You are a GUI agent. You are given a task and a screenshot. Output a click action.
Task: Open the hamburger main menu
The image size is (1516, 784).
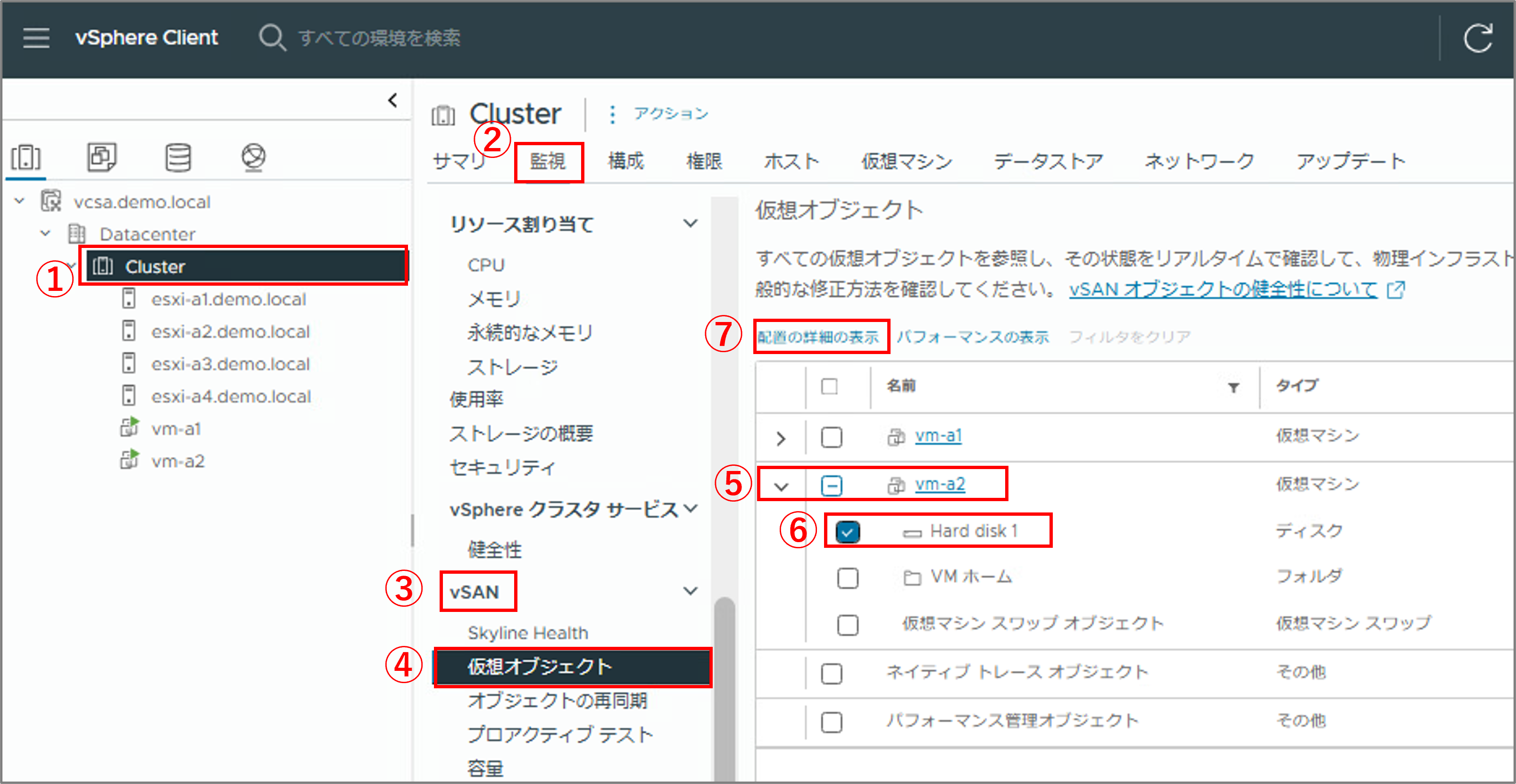(36, 38)
